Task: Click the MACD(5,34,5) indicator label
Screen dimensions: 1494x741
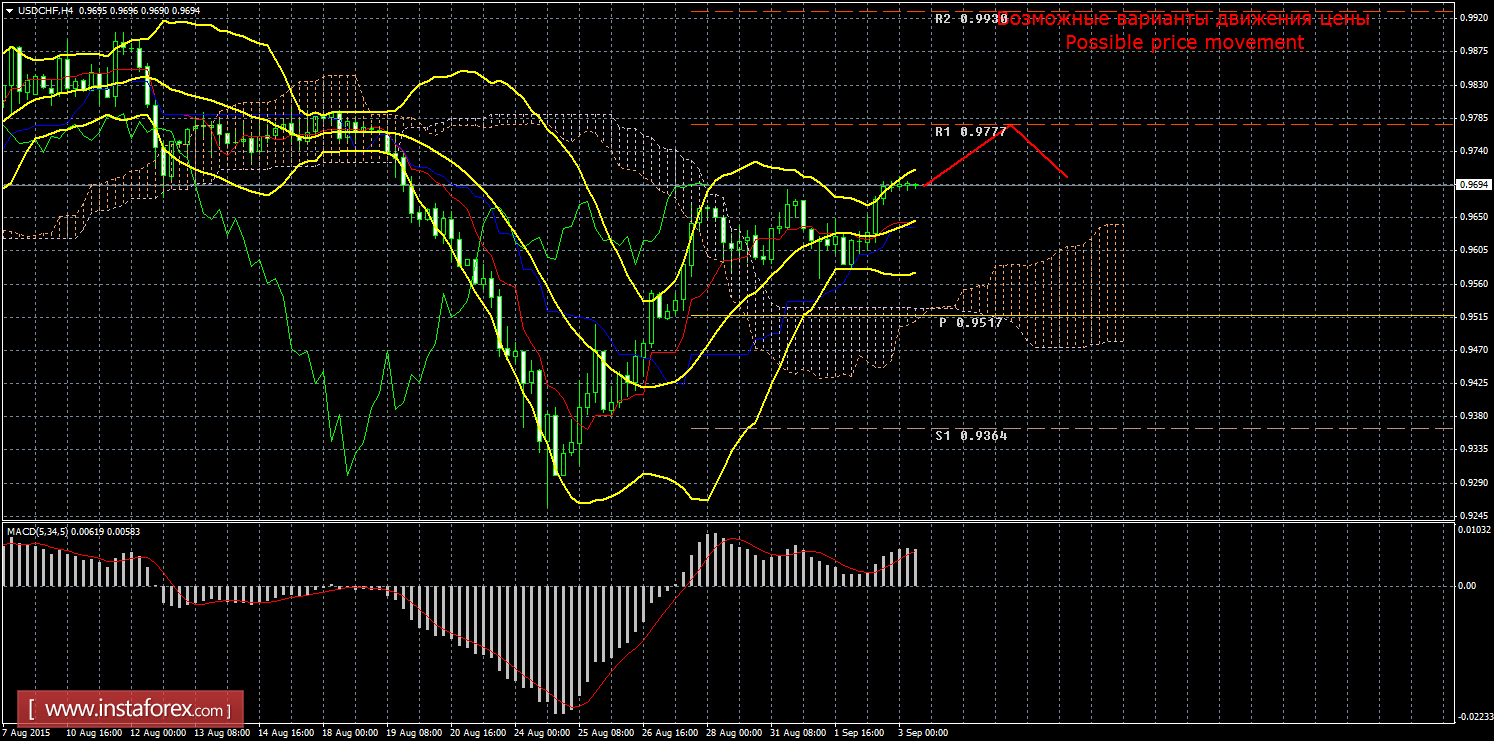Action: pos(36,531)
